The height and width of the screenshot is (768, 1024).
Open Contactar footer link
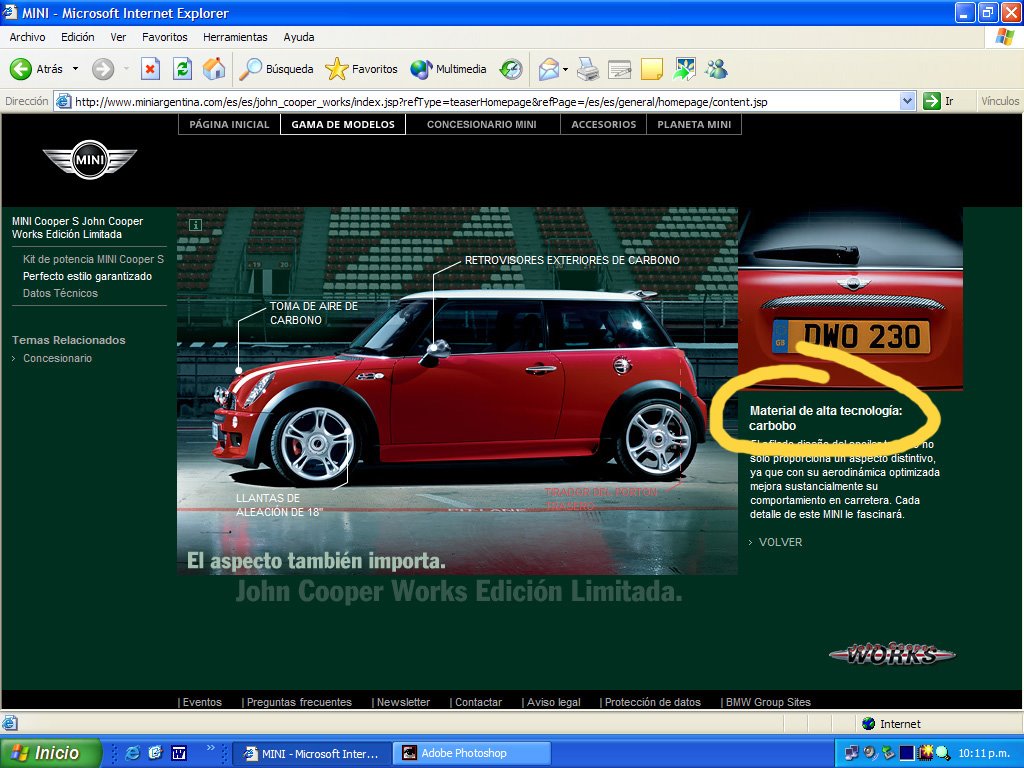[x=478, y=702]
